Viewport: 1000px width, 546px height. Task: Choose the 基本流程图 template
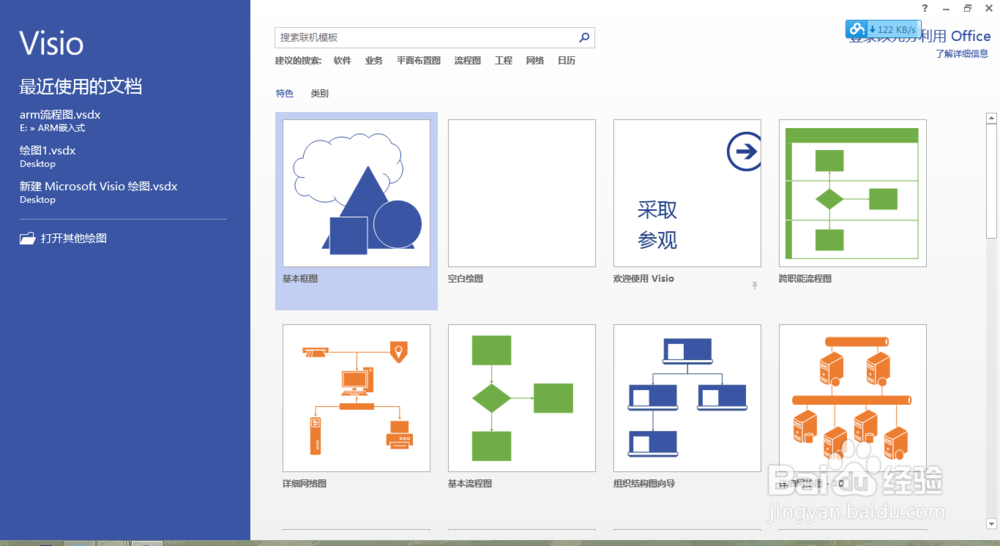click(x=522, y=398)
